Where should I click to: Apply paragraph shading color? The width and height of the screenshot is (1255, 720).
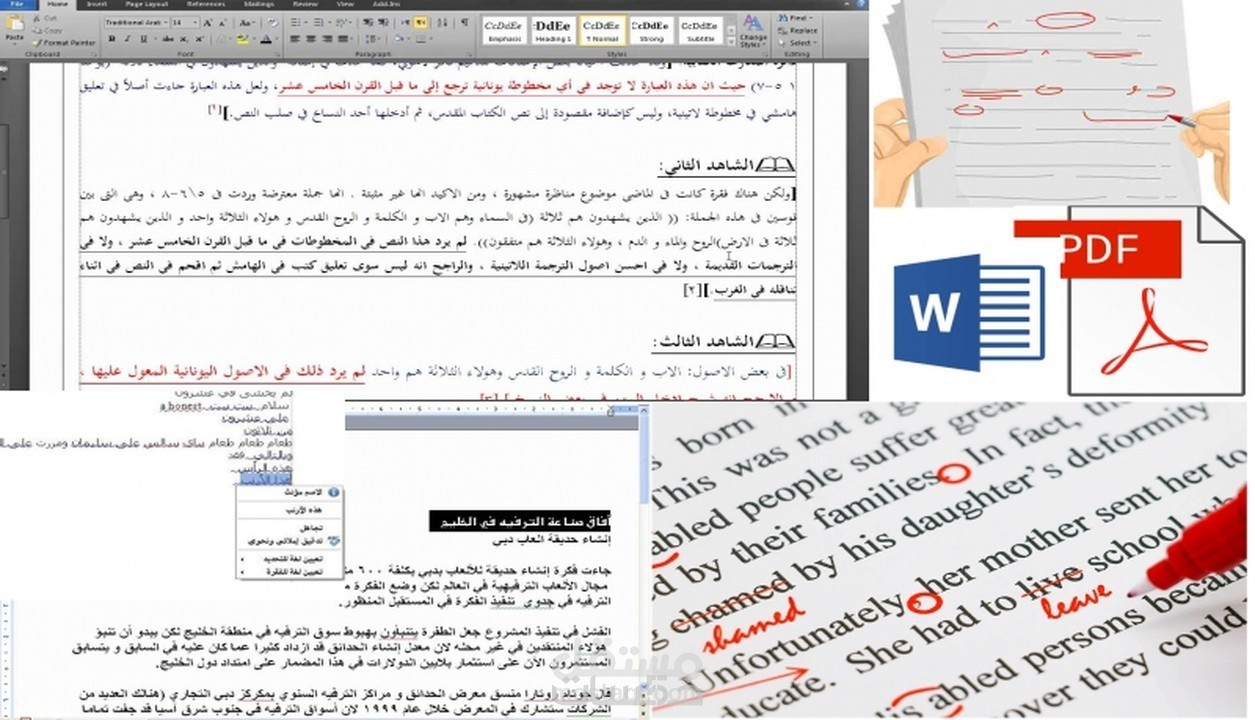(x=398, y=39)
